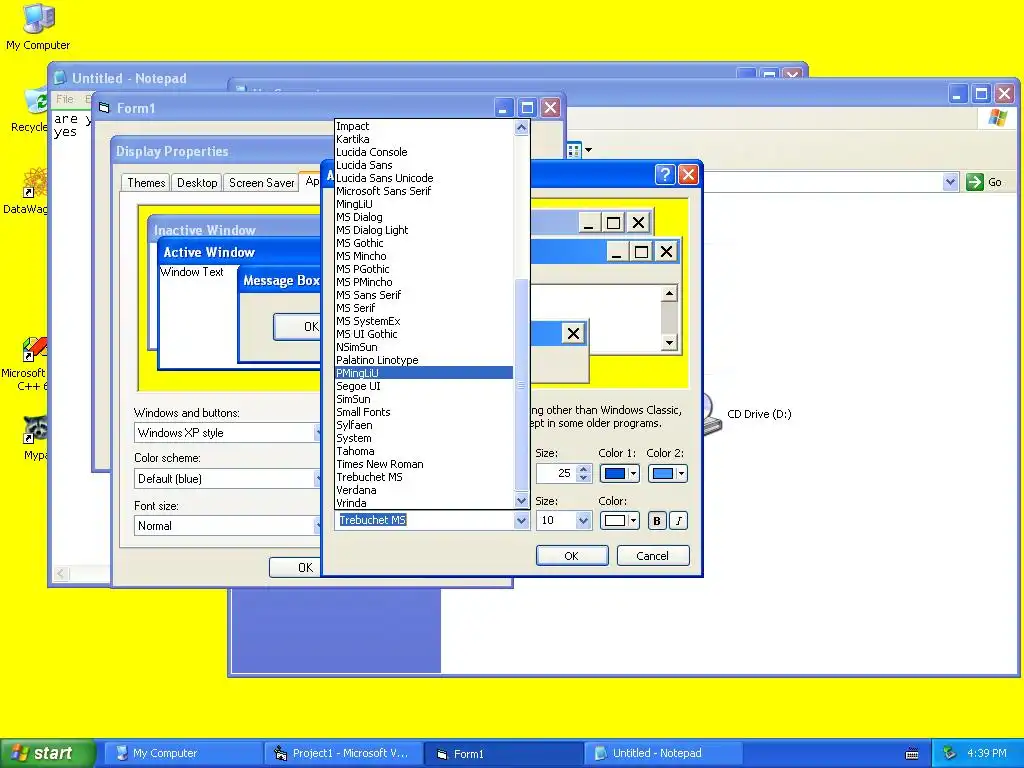Switch to Project1 - Microsoft V... taskbar button

[x=344, y=754]
